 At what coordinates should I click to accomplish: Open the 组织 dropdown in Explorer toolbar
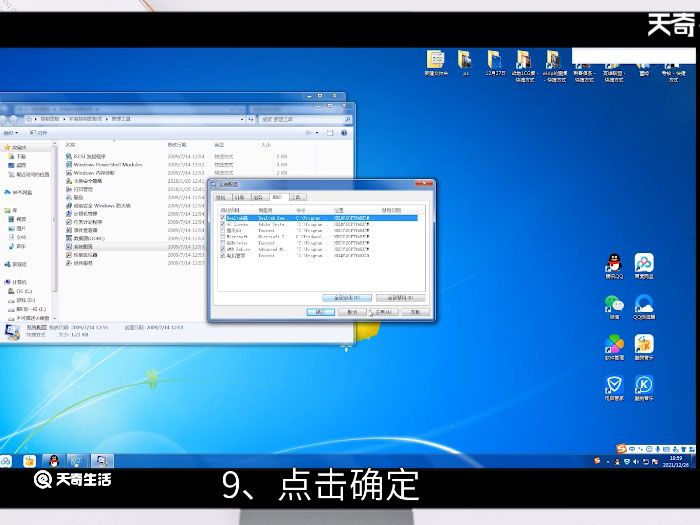[x=11, y=133]
